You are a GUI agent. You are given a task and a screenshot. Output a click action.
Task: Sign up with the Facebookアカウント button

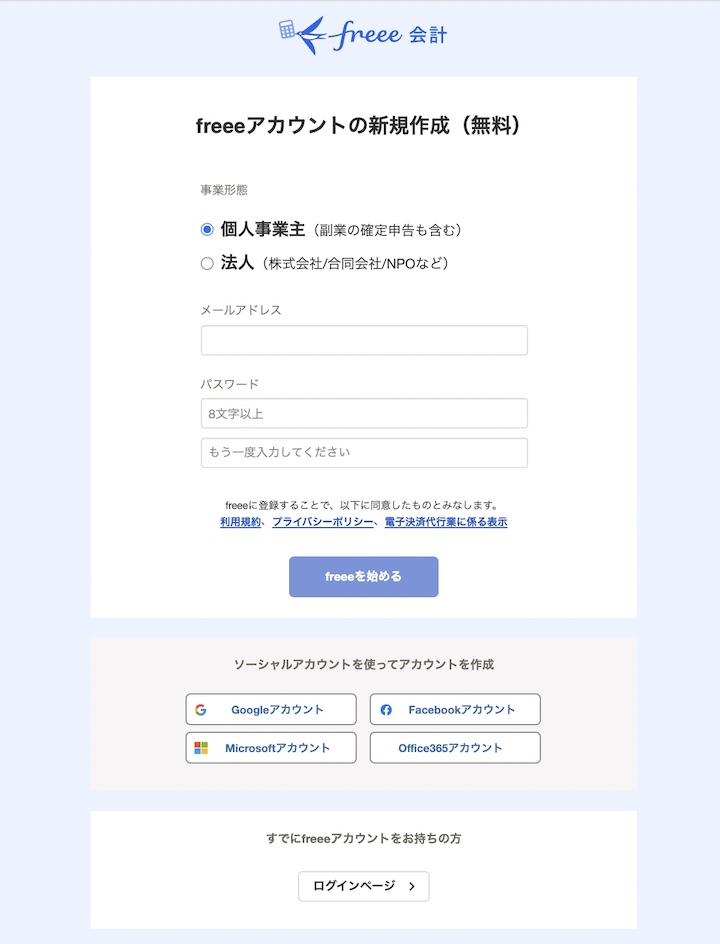coord(455,709)
